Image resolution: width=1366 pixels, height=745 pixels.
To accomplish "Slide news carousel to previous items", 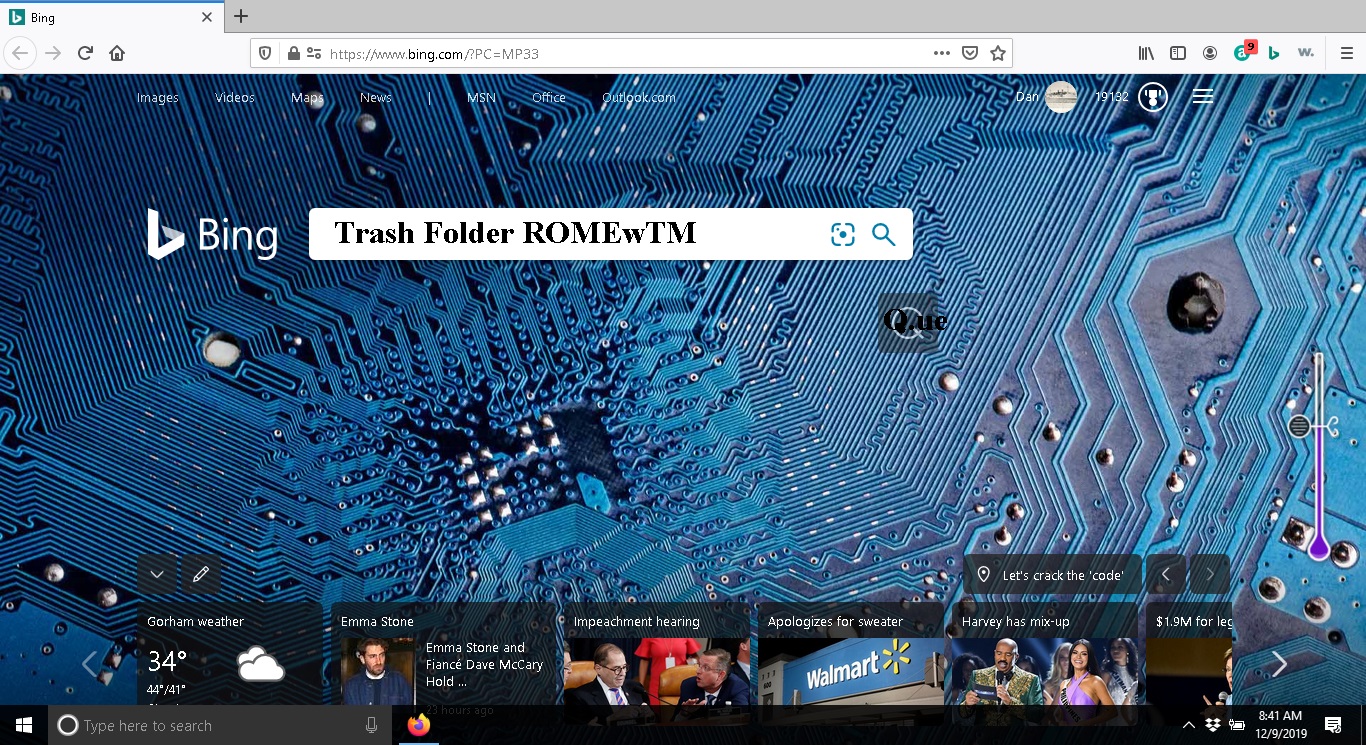I will [89, 663].
